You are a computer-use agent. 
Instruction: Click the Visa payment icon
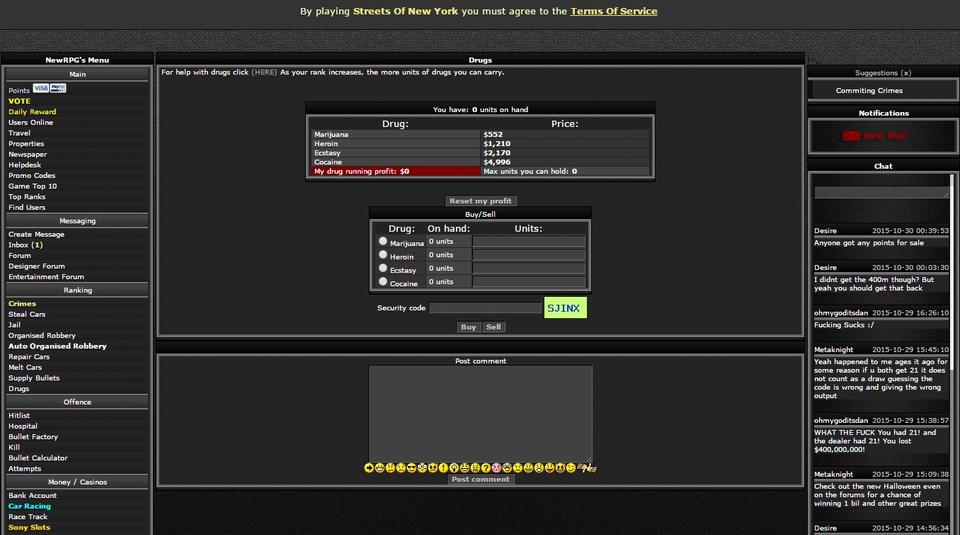coord(41,89)
